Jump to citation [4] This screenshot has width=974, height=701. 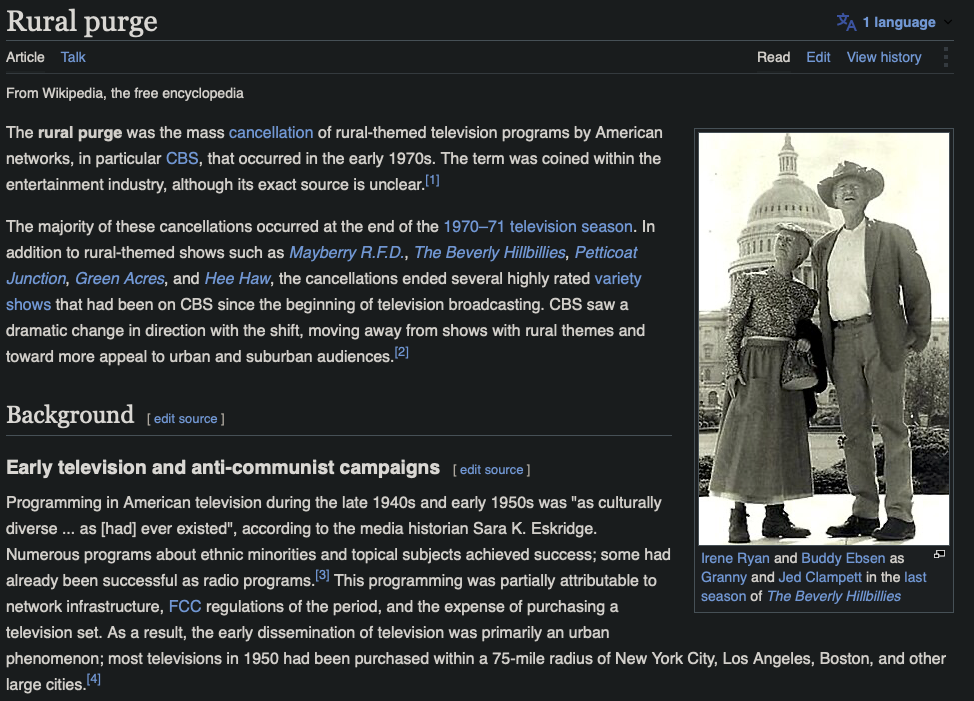93,679
